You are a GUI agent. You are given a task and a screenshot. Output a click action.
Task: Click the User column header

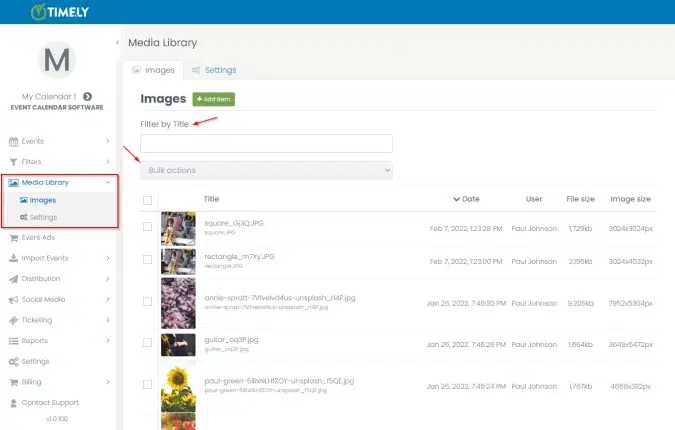(534, 199)
